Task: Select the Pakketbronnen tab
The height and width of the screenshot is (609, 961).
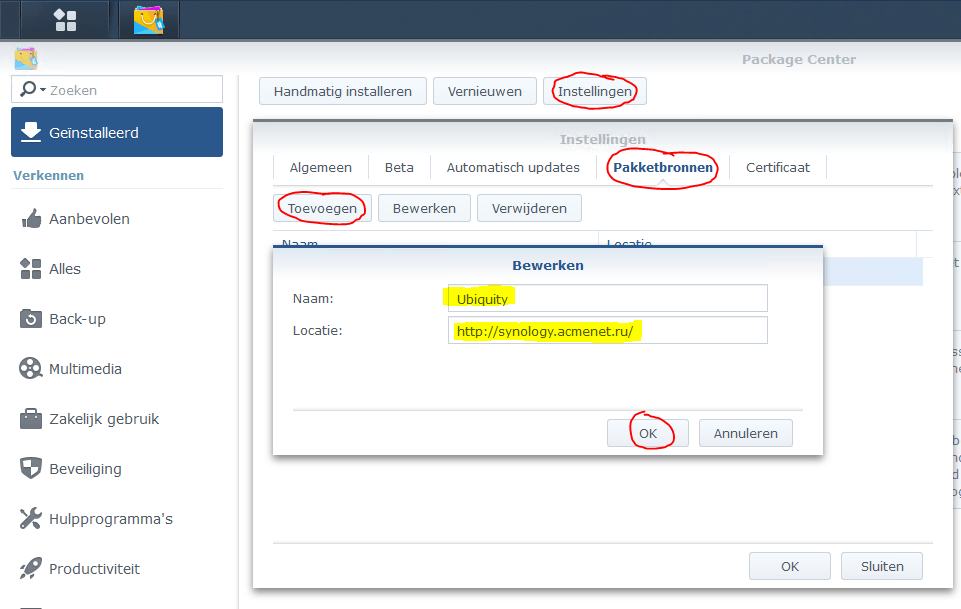Action: [663, 167]
